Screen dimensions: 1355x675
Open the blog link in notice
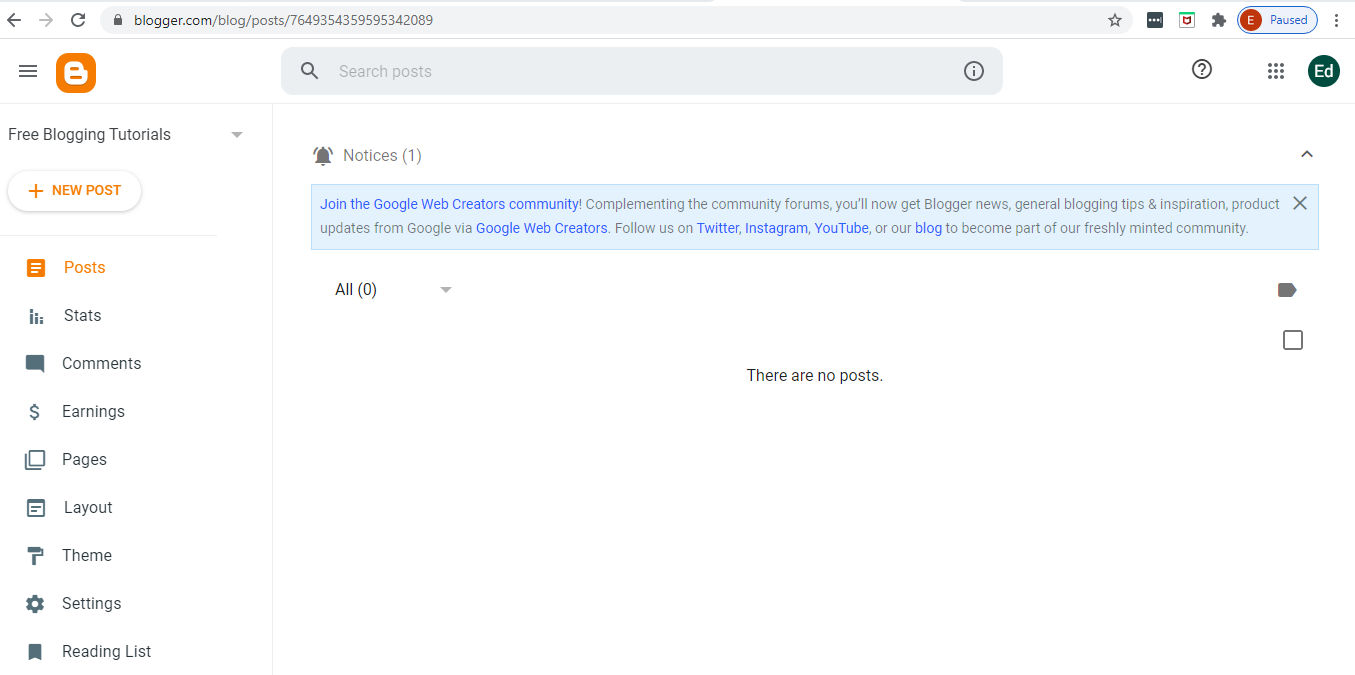coord(928,228)
